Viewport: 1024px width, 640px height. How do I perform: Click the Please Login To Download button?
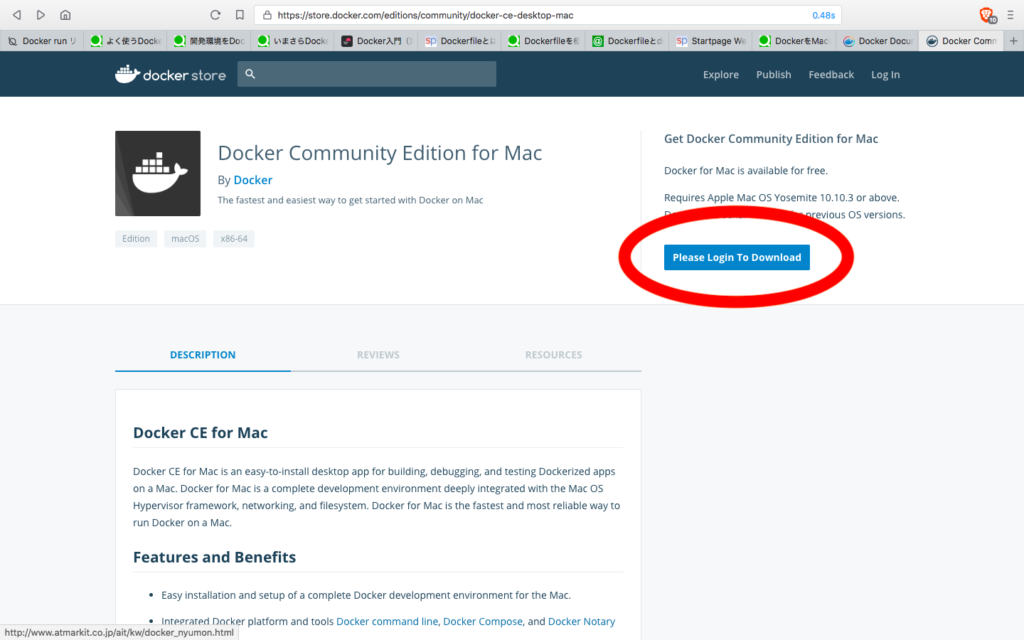tap(737, 257)
